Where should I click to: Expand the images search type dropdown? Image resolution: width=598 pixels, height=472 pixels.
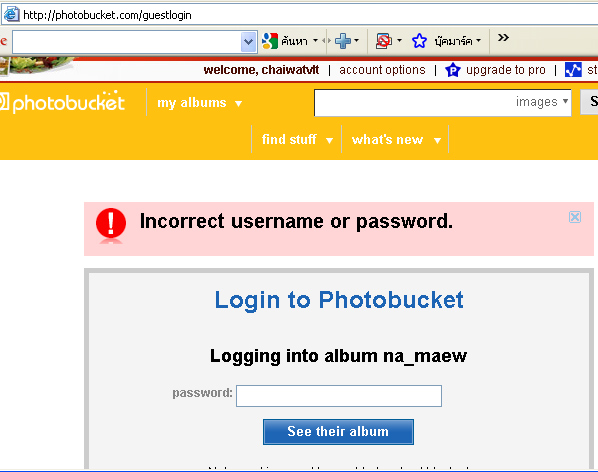[x=542, y=102]
